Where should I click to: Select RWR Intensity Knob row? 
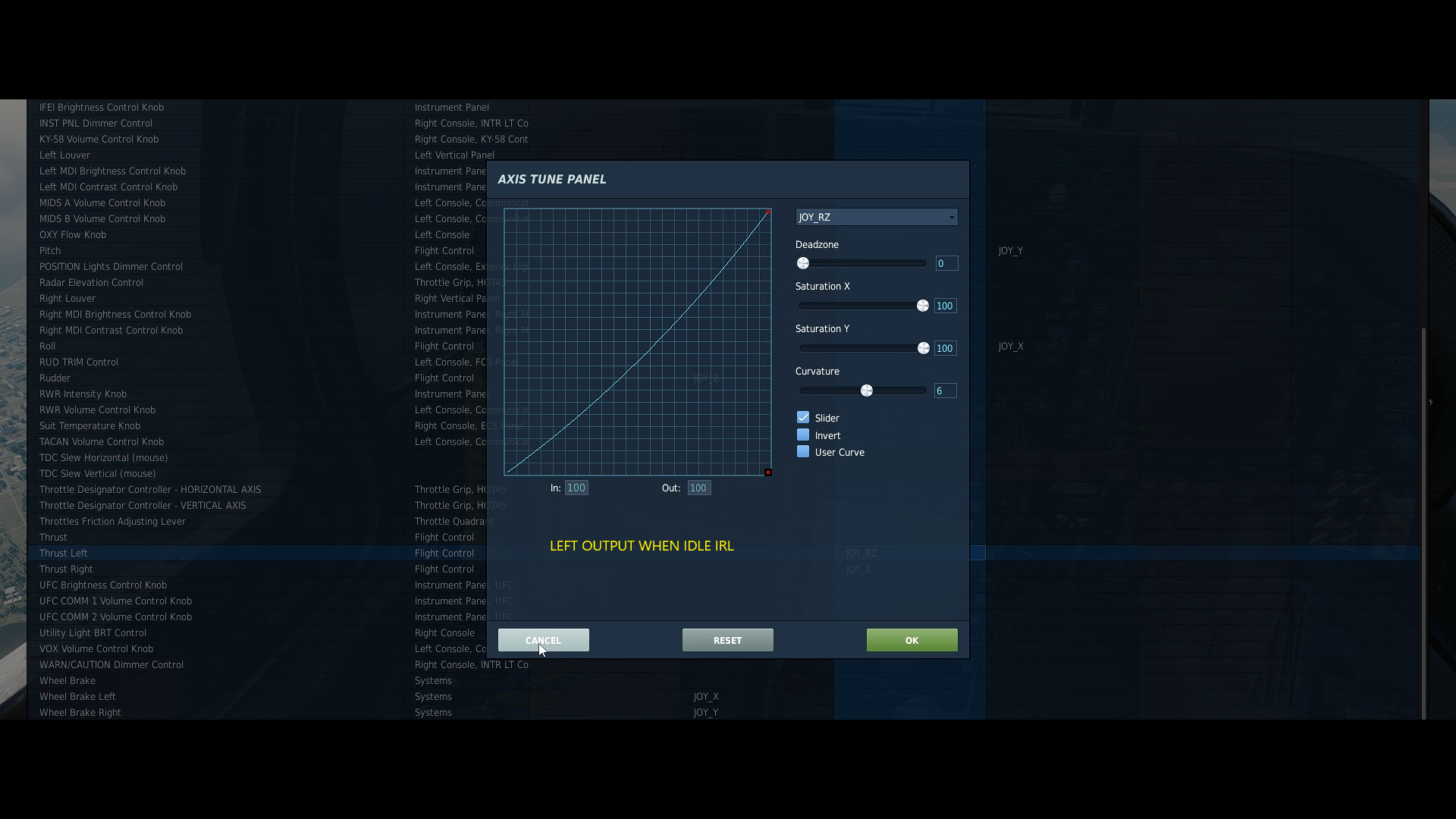tap(723, 394)
